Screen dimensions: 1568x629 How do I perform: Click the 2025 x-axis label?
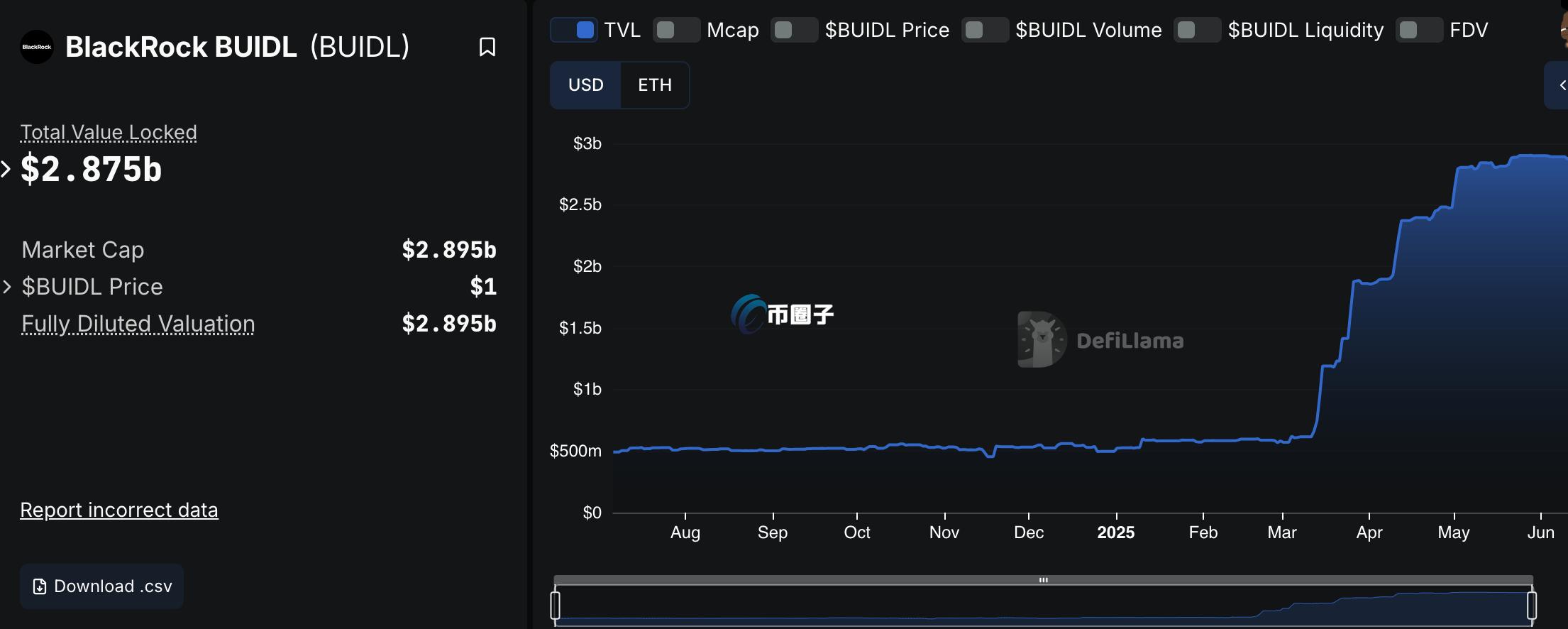click(x=1116, y=532)
